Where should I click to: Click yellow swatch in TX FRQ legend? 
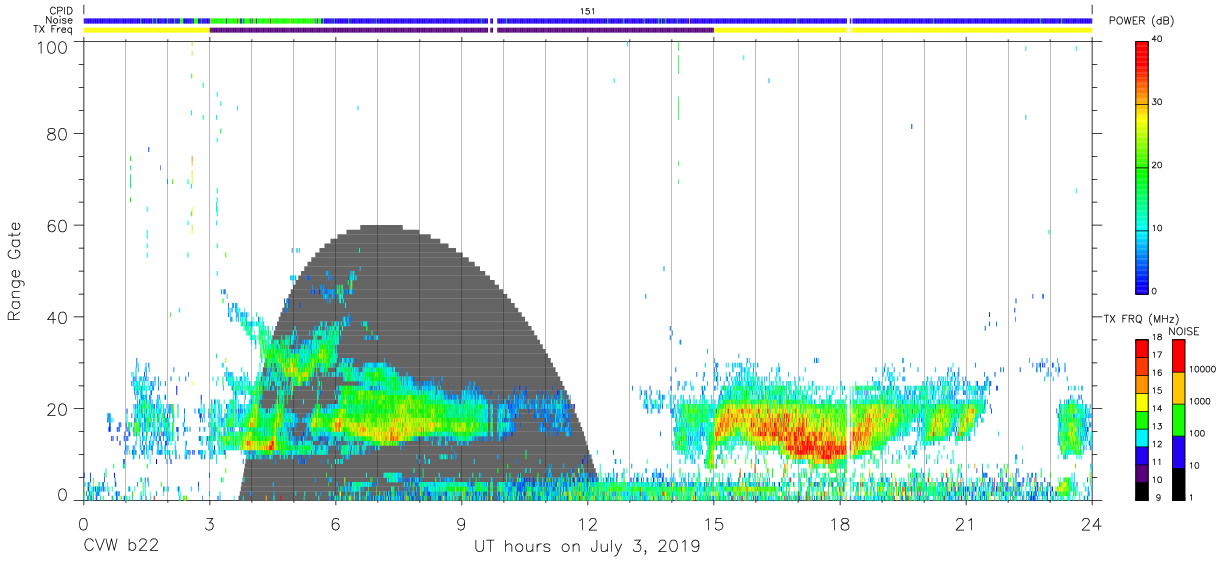pyautogui.click(x=1141, y=400)
